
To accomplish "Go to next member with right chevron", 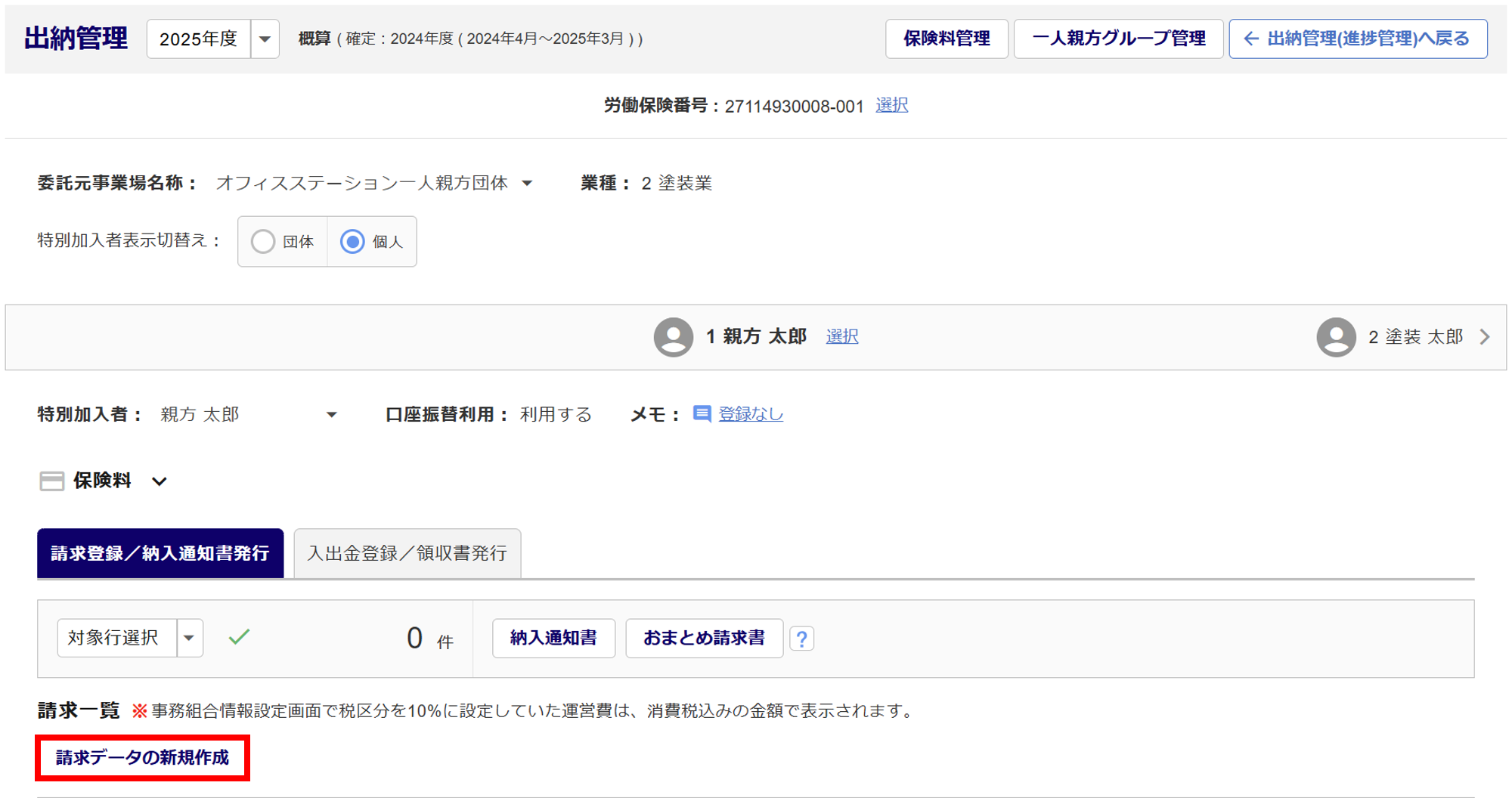I will [1485, 337].
